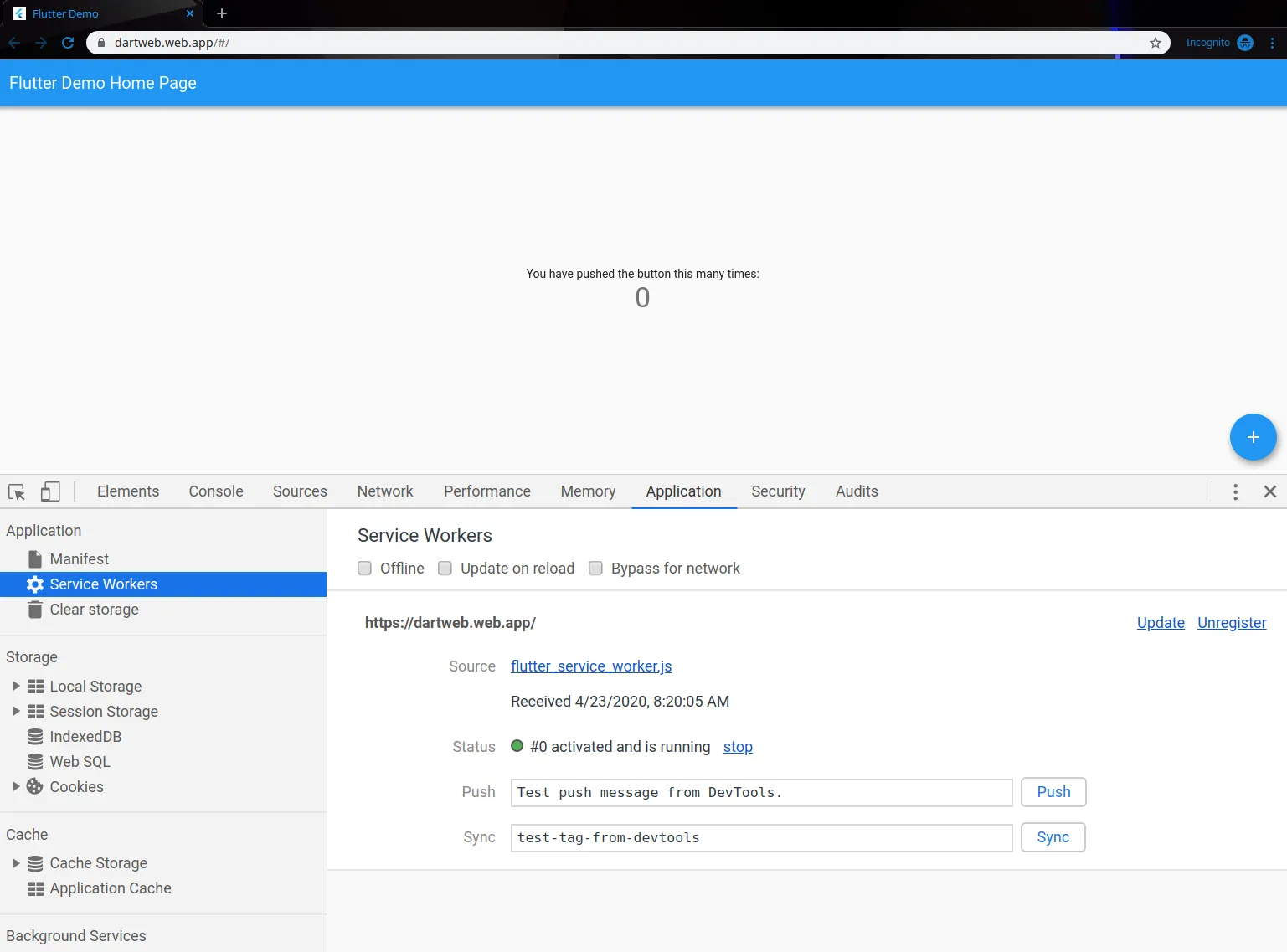Image resolution: width=1287 pixels, height=952 pixels.
Task: Toggle the device emulation icon
Action: tap(50, 491)
